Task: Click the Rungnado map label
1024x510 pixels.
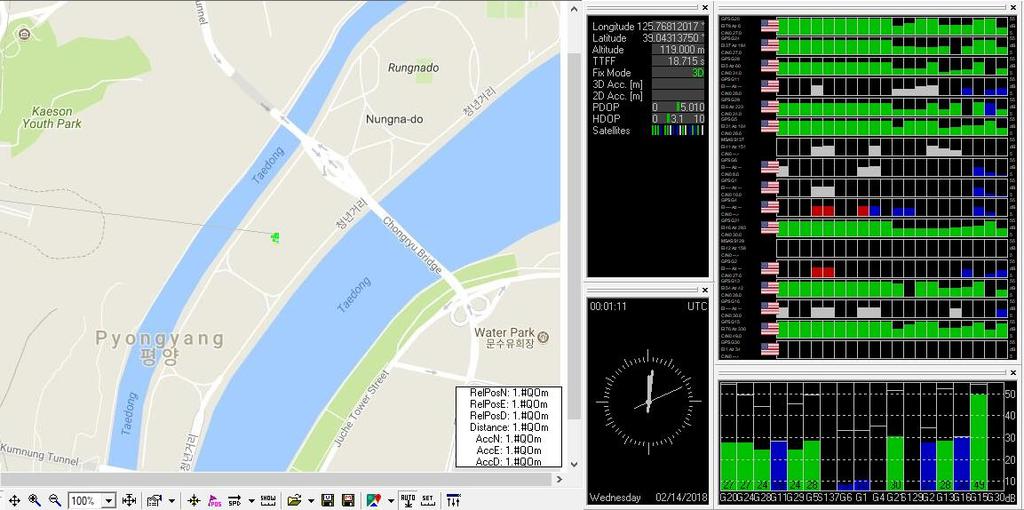Action: [x=413, y=68]
